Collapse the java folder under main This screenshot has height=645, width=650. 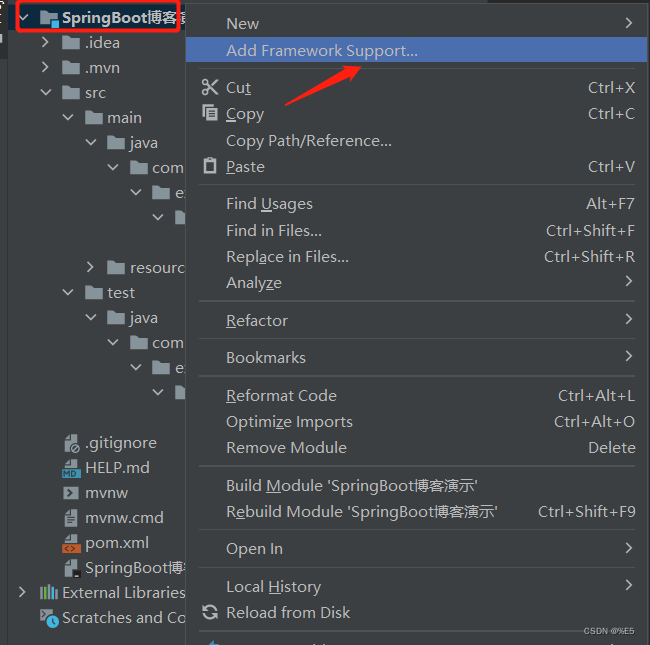pos(91,143)
